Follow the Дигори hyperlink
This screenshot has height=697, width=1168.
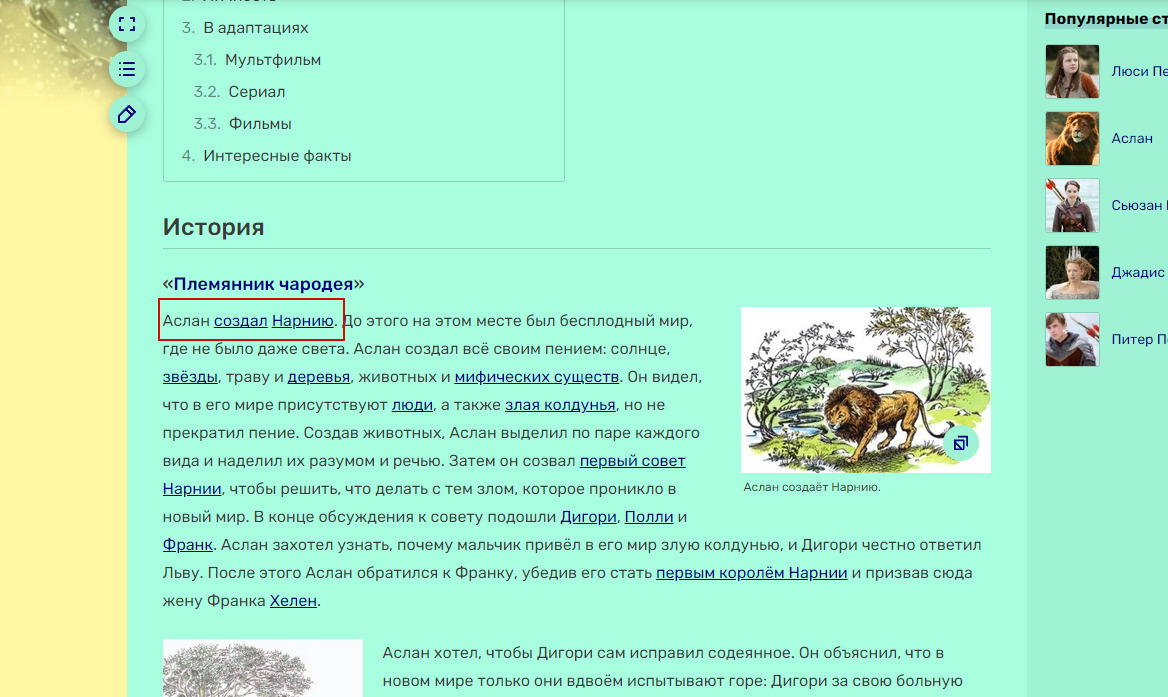587,517
